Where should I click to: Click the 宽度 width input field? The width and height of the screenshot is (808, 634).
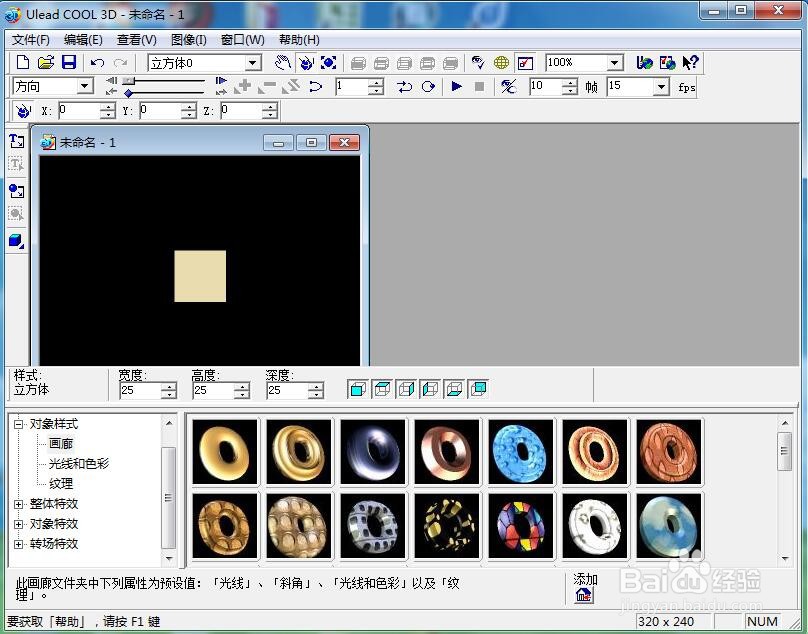pos(140,391)
